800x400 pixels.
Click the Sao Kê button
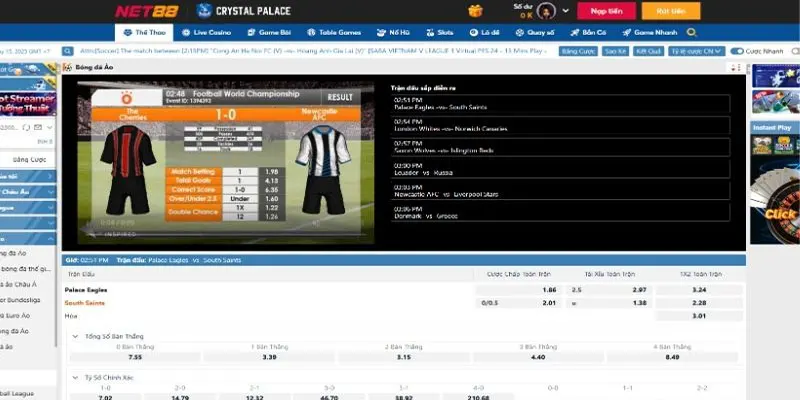click(615, 51)
